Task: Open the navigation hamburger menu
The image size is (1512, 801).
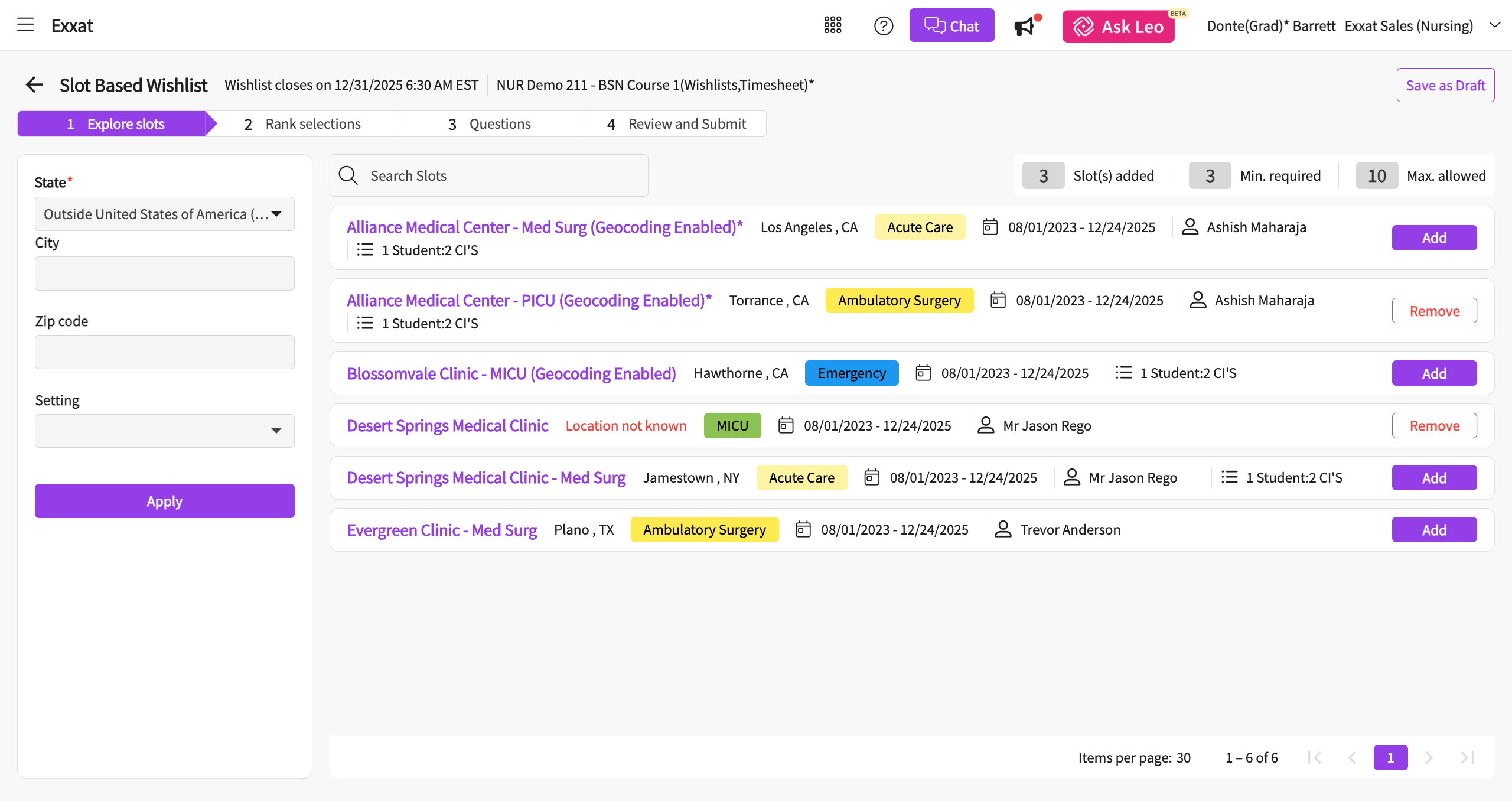Action: click(25, 25)
